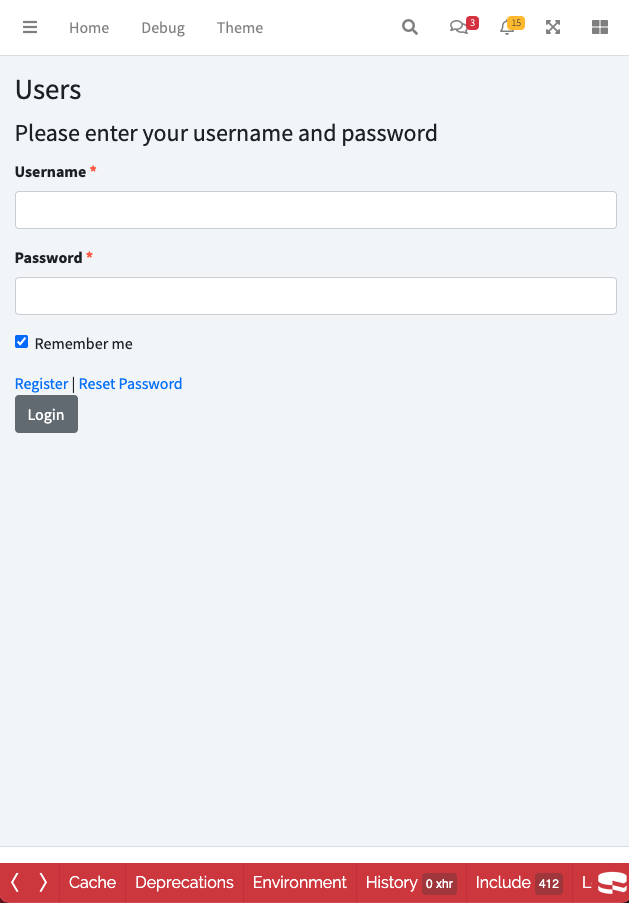629x903 pixels.
Task: Open the Theme menu item
Action: tap(240, 28)
